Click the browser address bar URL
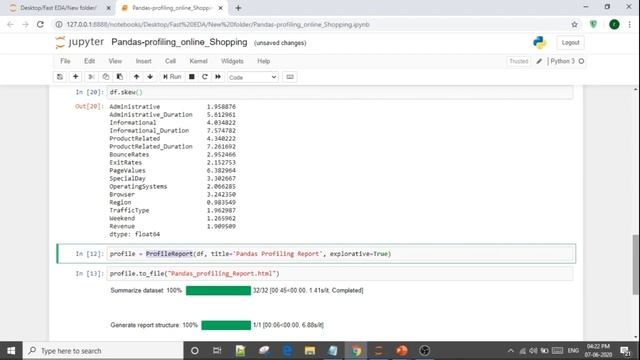This screenshot has width=640, height=360. (x=218, y=24)
